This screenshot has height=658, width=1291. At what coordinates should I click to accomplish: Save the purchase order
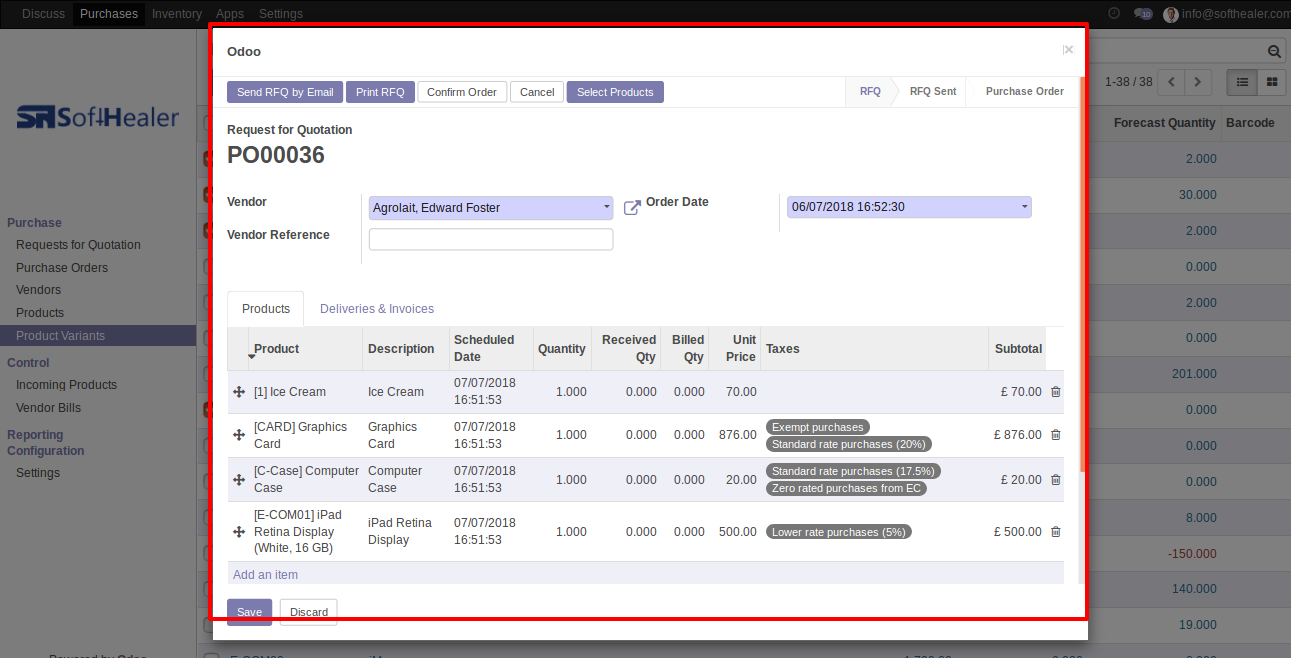point(249,612)
